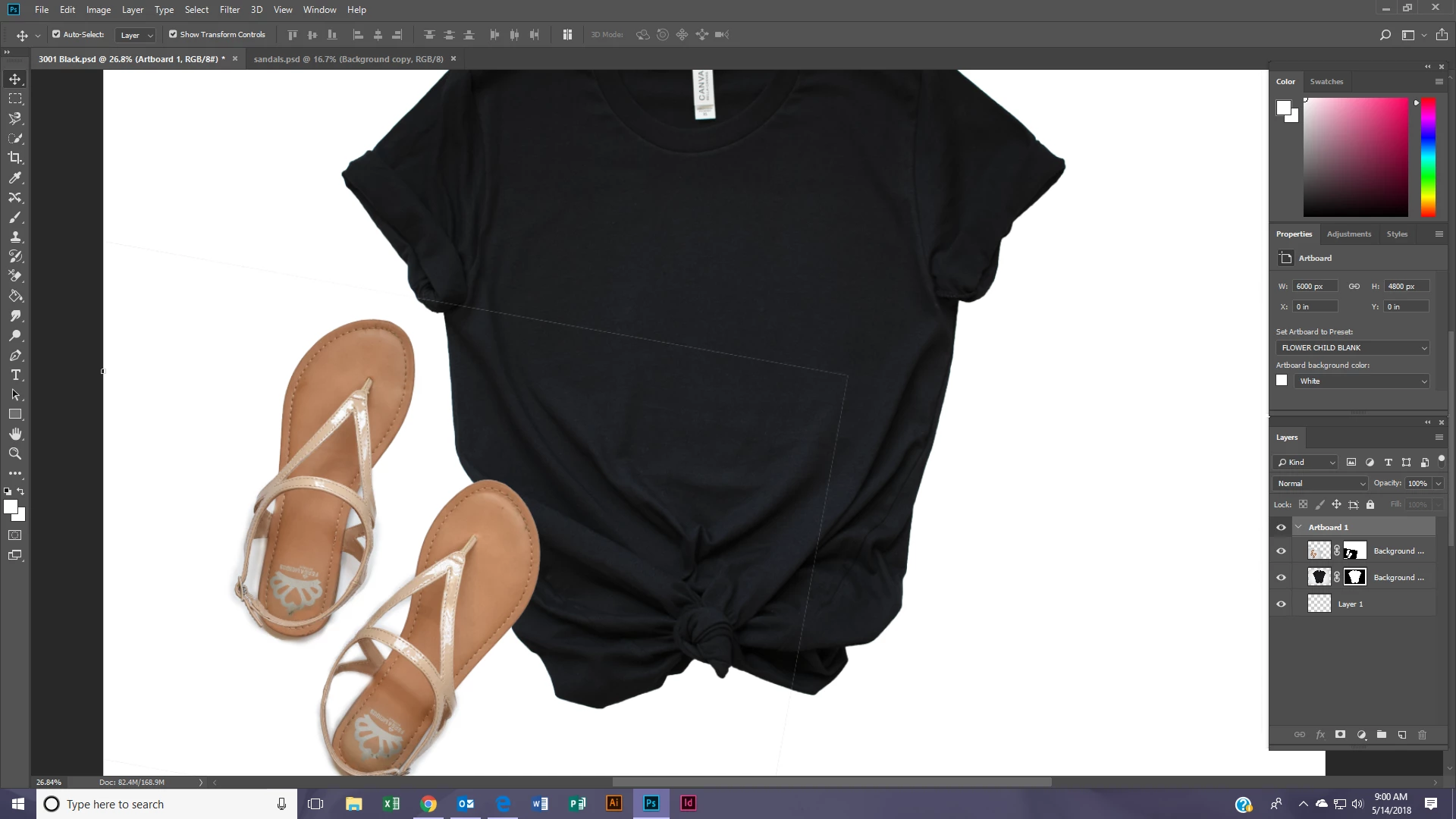Open Artboard background color White dropdown
The width and height of the screenshot is (1456, 819).
[1362, 381]
